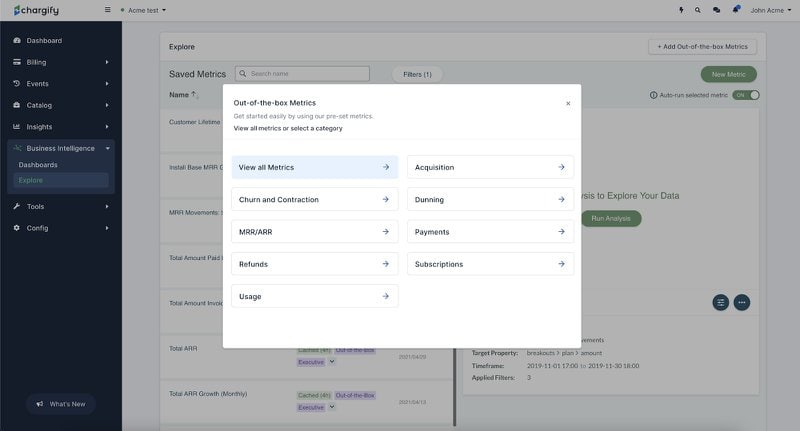800x431 pixels.
Task: Click the info icon beside Auto-run selected metric
Action: click(653, 95)
